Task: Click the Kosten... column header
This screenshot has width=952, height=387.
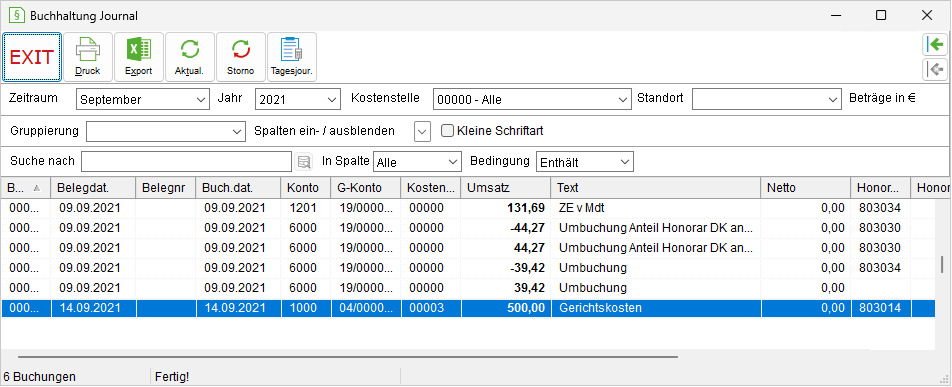Action: (431, 188)
